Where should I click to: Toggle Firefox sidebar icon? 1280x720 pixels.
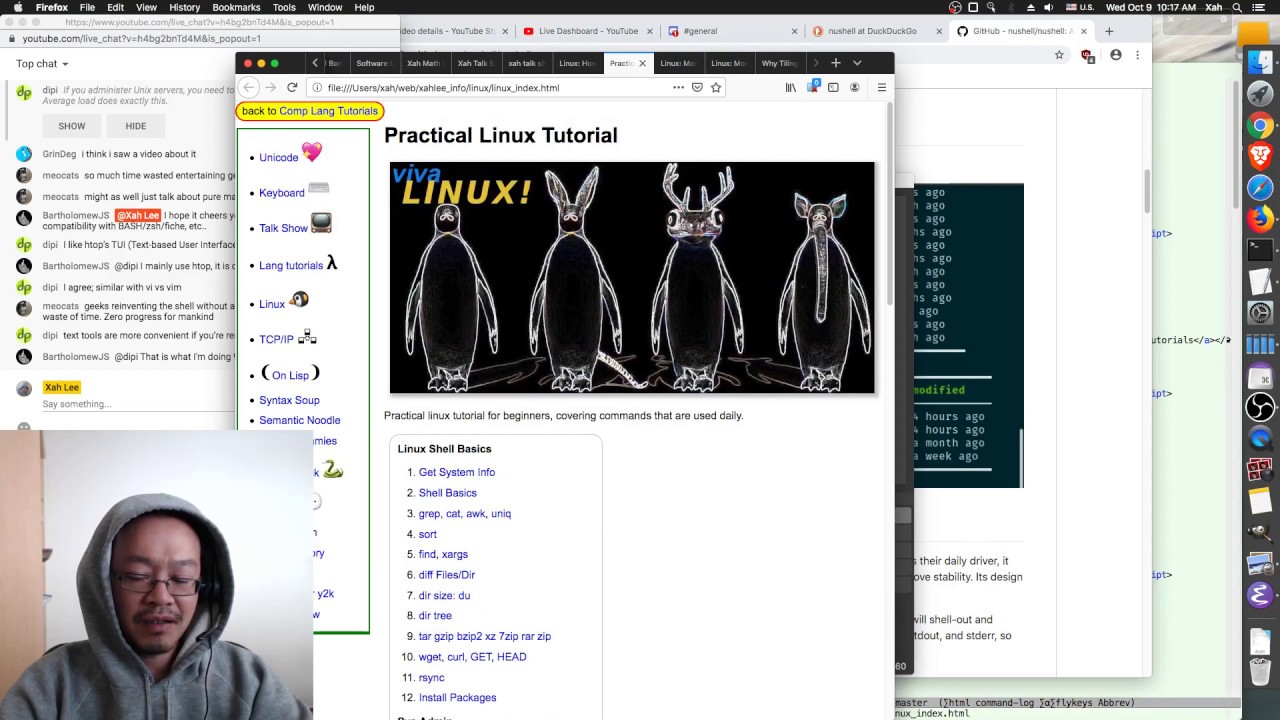click(x=833, y=88)
